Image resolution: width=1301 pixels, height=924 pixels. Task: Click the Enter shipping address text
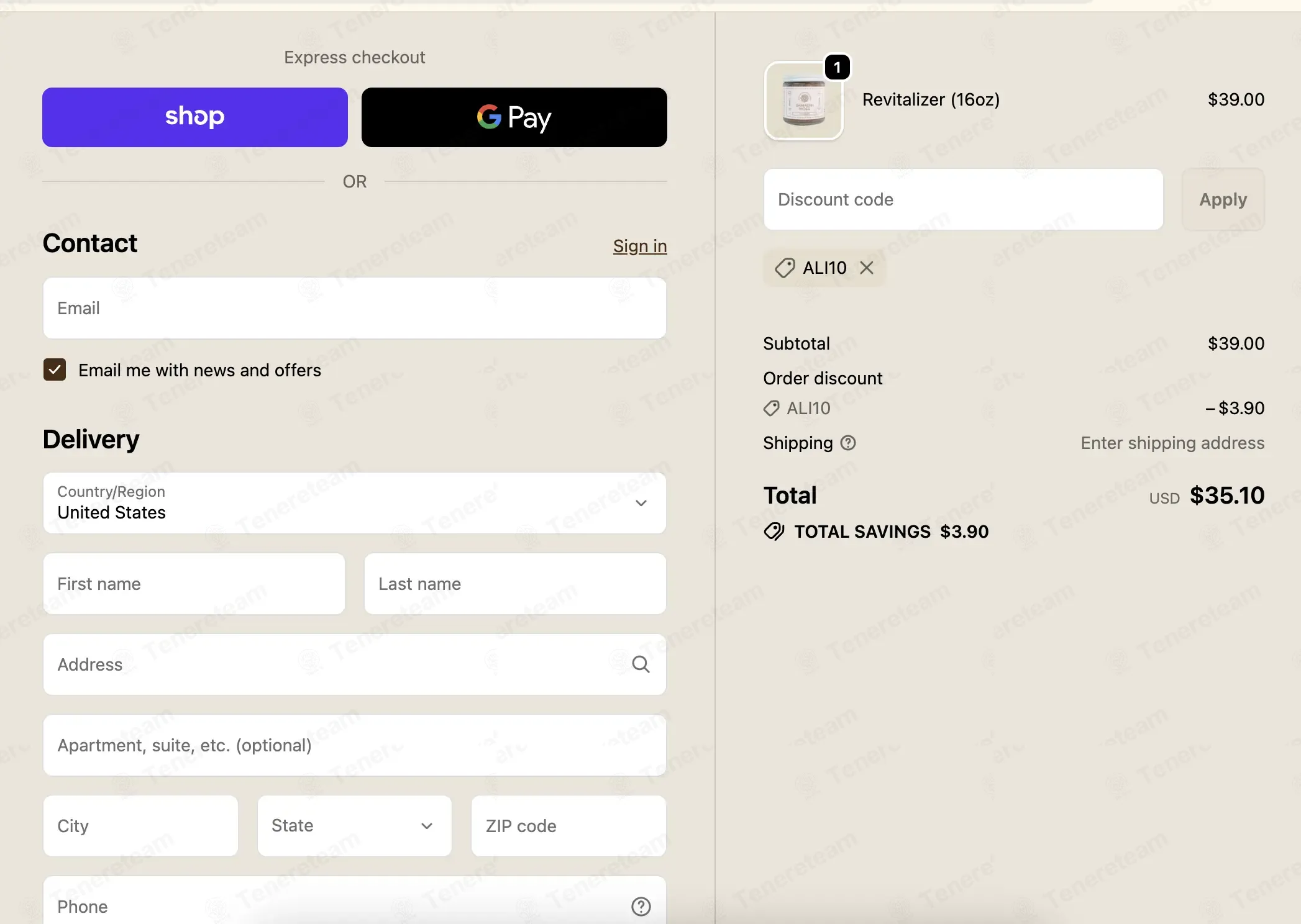(x=1172, y=443)
